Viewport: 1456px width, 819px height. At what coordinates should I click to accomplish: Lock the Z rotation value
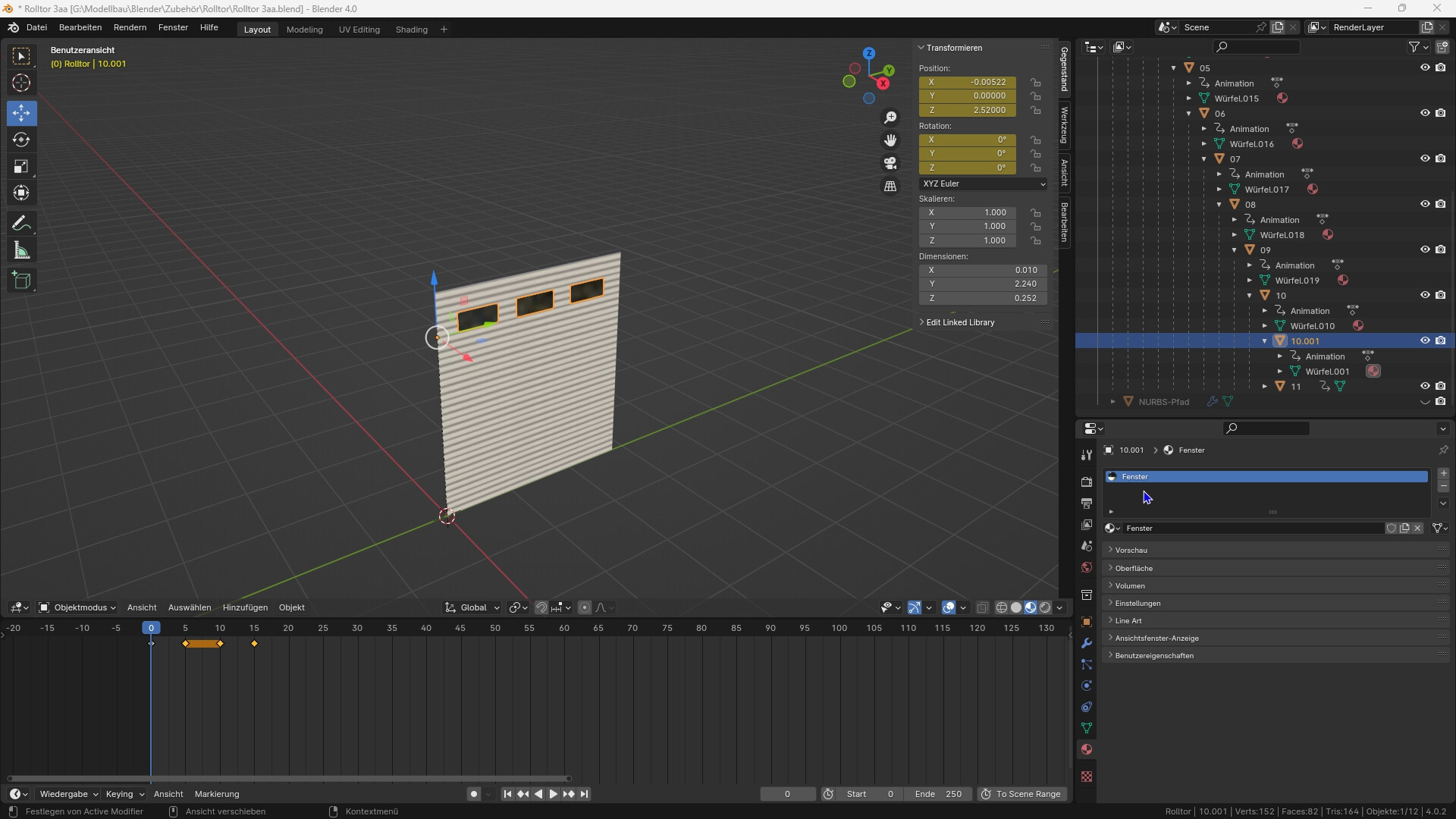1035,168
